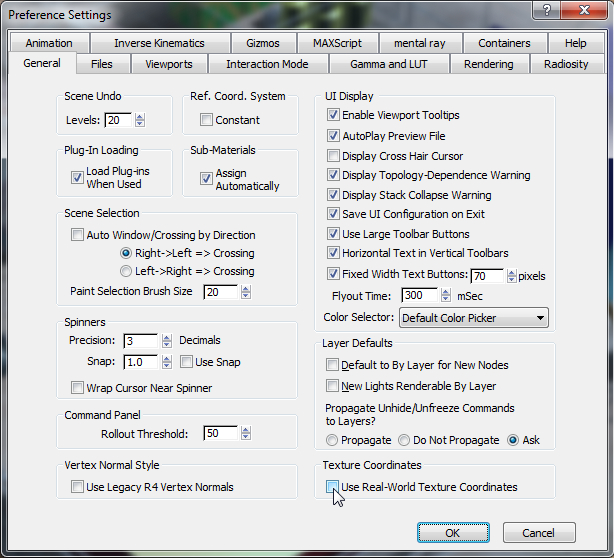Image resolution: width=614 pixels, height=558 pixels.
Task: Switch to Inverse Kinematics tab
Action: (x=159, y=43)
